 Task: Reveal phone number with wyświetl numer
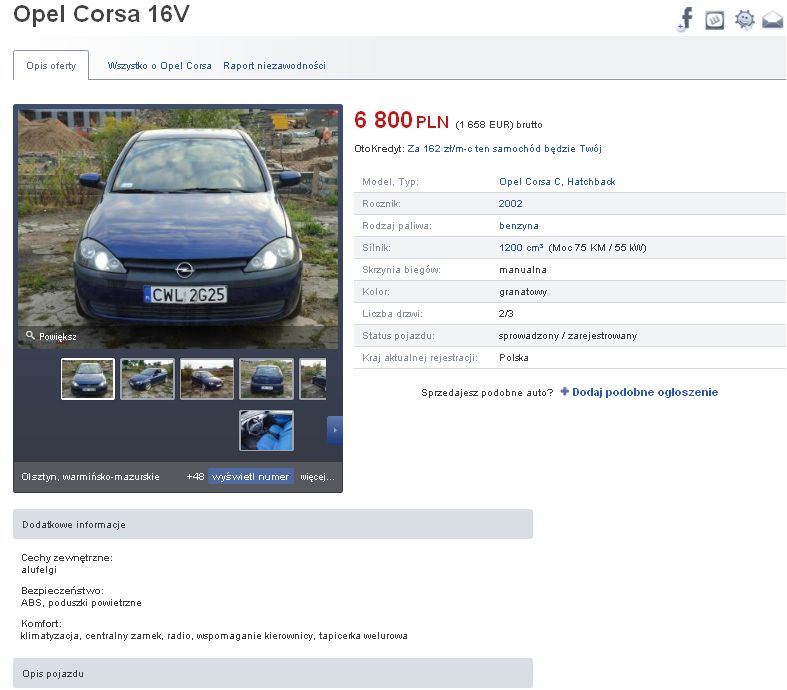point(250,476)
